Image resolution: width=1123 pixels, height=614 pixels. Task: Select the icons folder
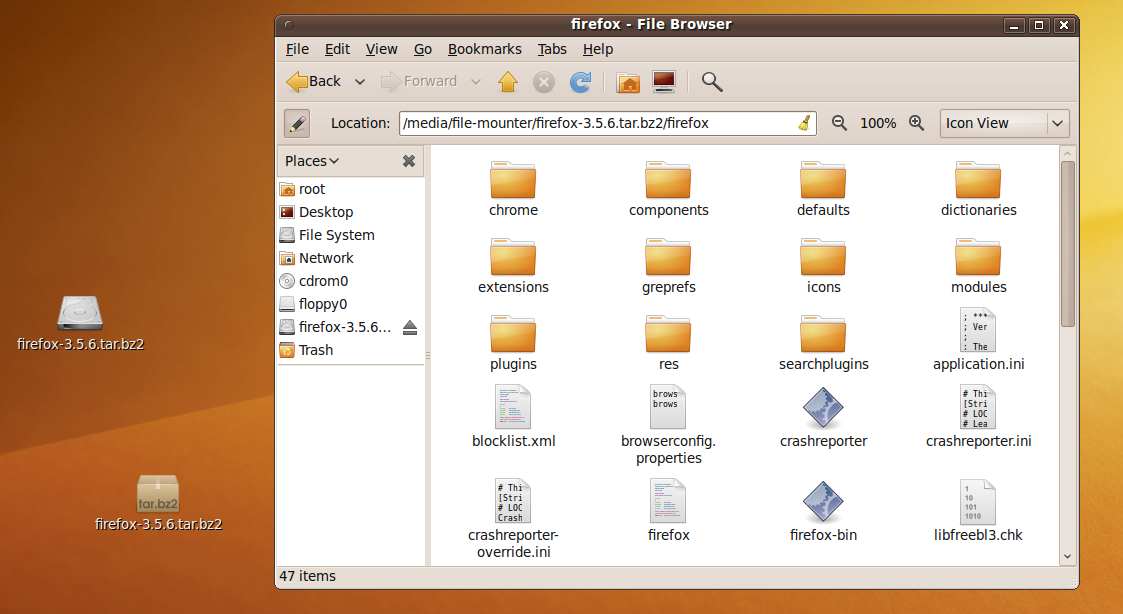(x=823, y=266)
